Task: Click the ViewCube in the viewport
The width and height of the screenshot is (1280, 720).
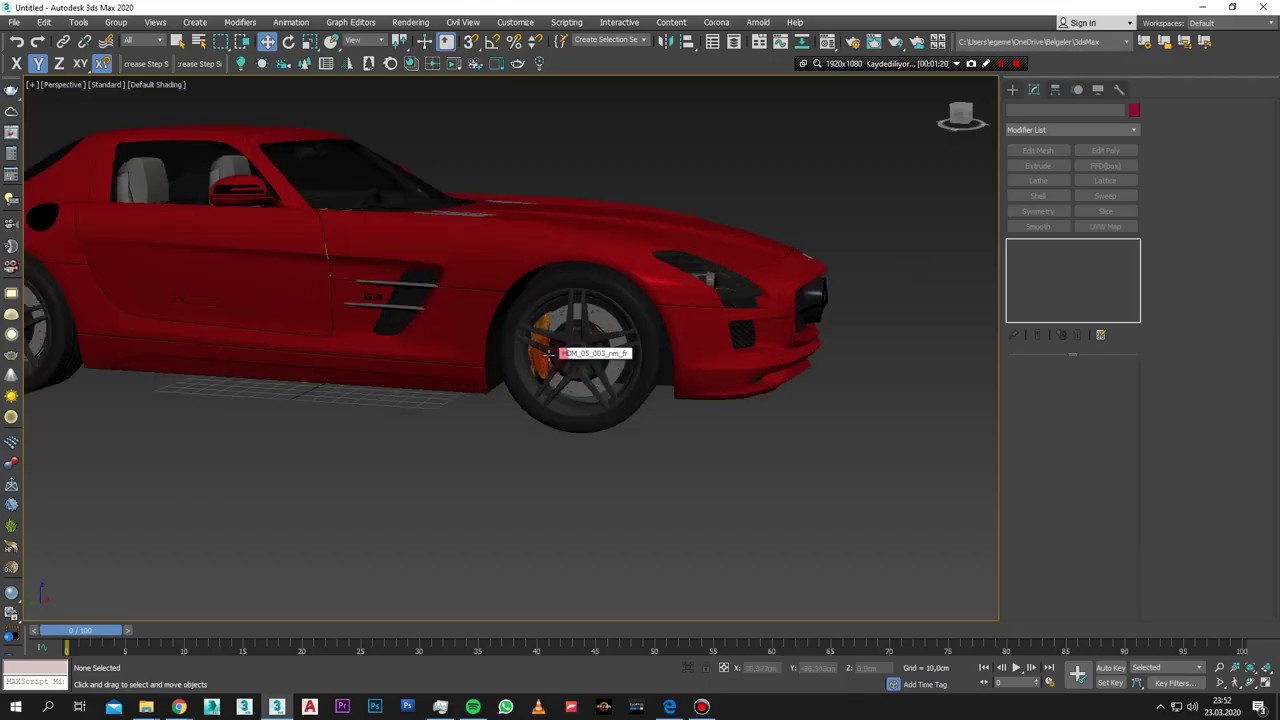Action: tap(961, 116)
